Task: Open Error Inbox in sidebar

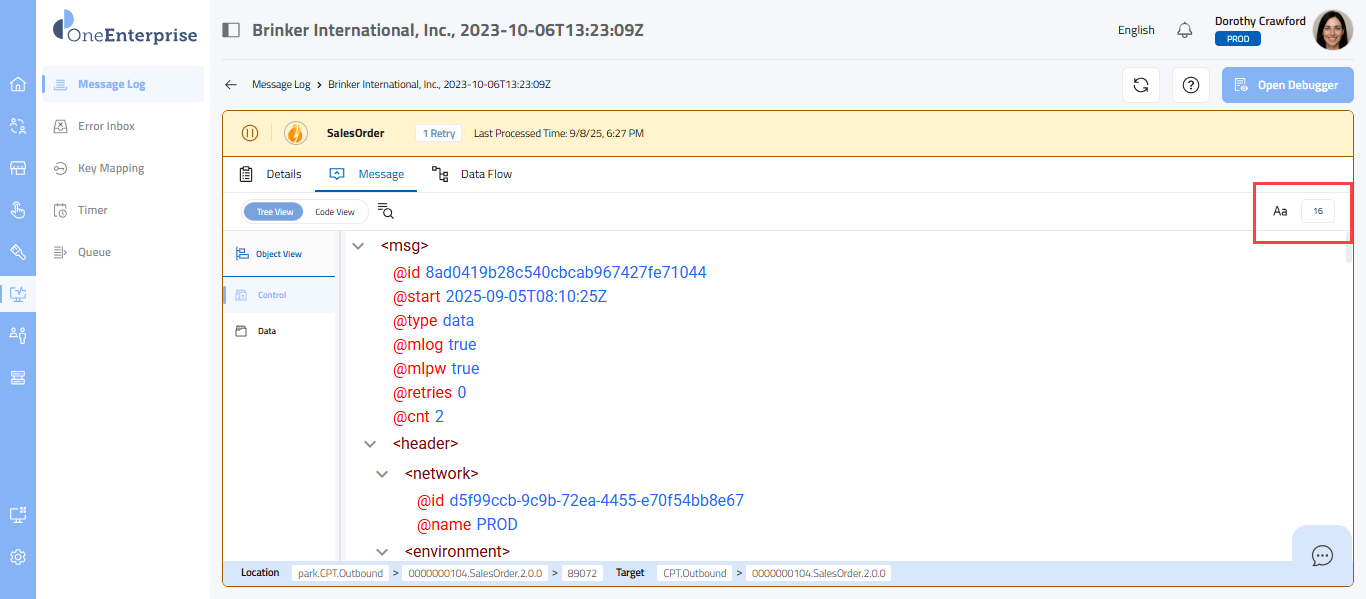Action: [x=106, y=126]
